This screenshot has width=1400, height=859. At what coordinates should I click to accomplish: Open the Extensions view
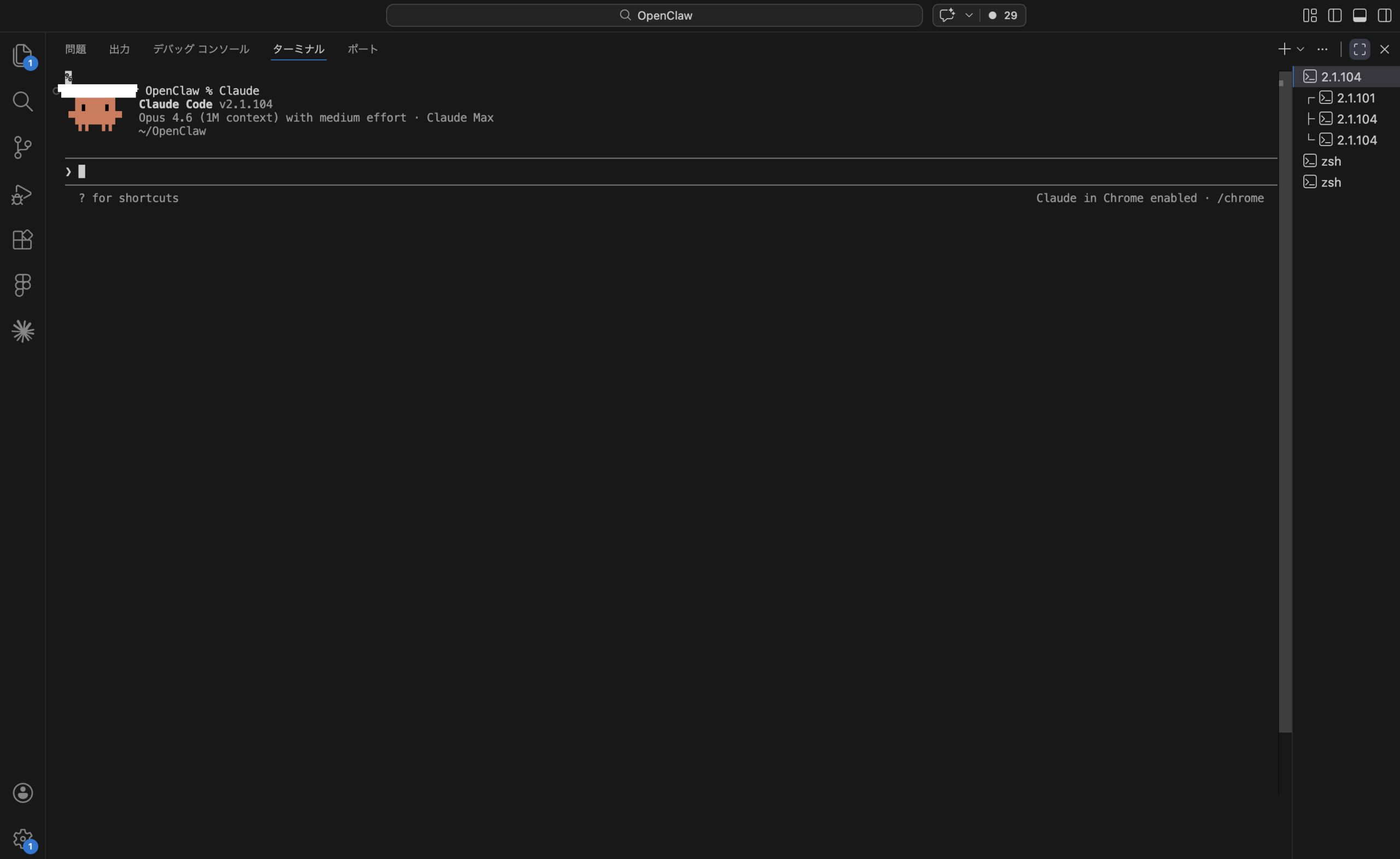tap(23, 239)
